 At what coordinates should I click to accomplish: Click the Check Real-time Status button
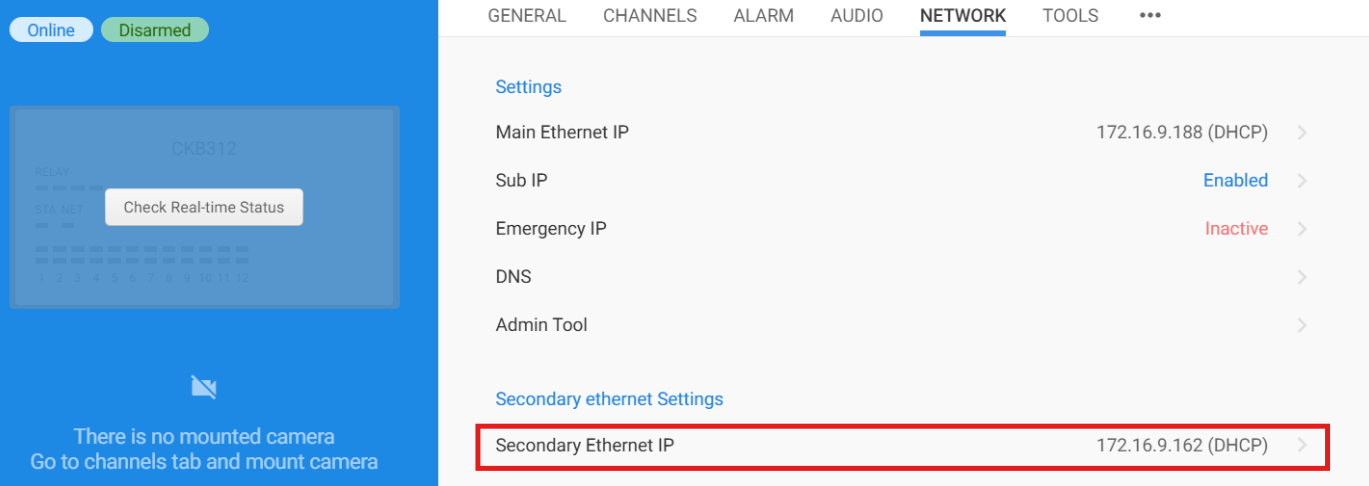(204, 207)
